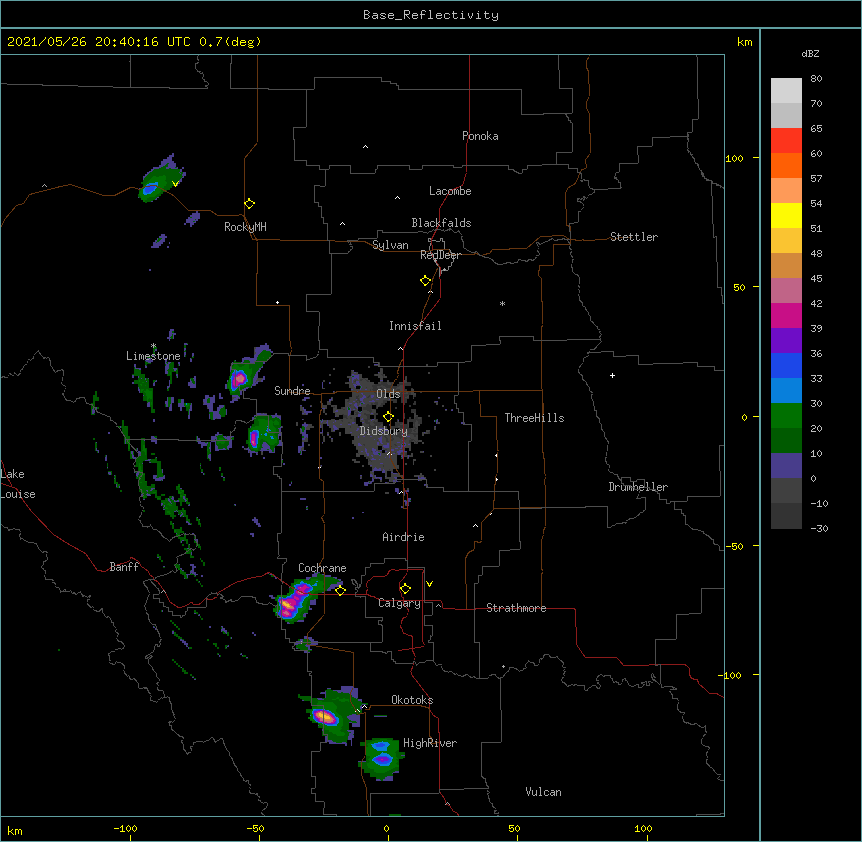
Task: Select the Strathmore label
Action: tap(516, 608)
